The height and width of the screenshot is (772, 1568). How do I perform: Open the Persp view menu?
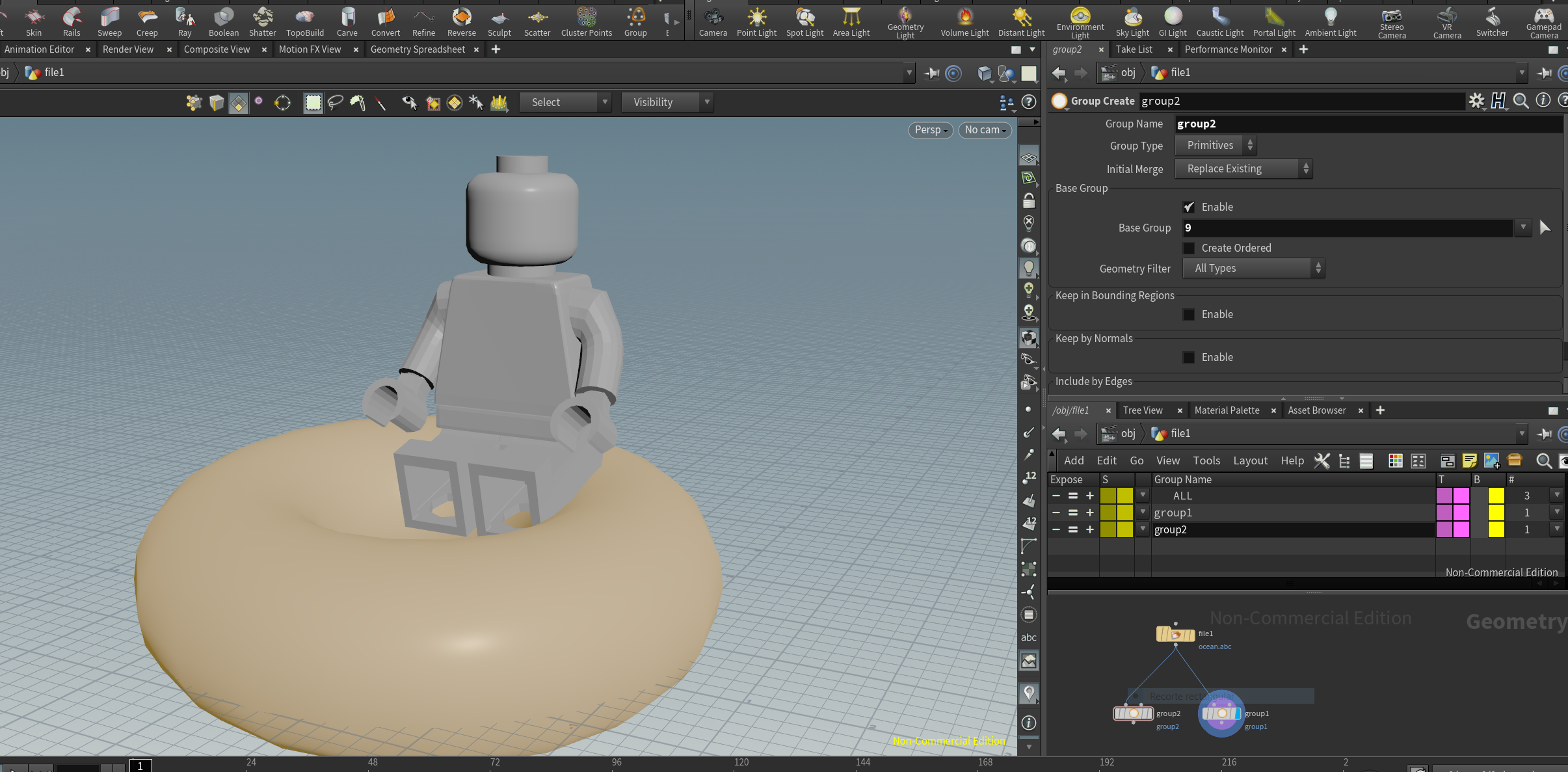[x=930, y=130]
